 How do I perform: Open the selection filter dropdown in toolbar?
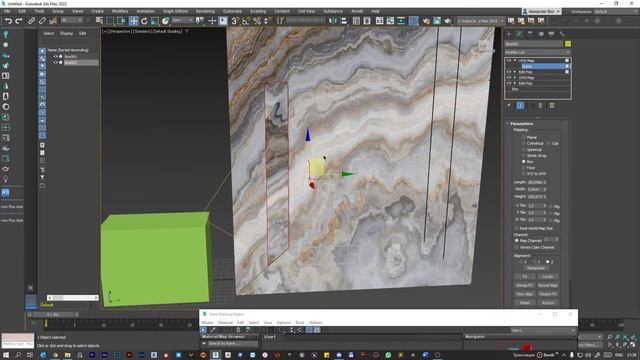coord(71,20)
